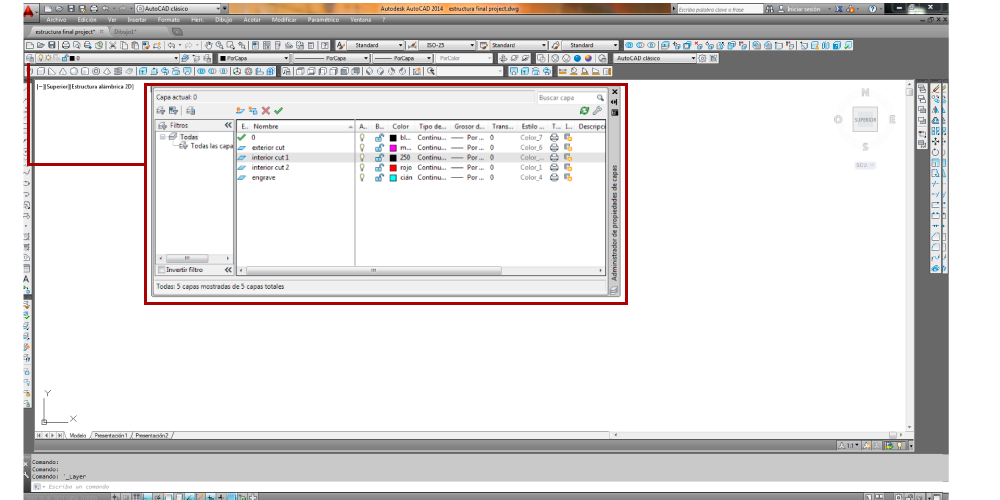Image resolution: width=1000 pixels, height=500 pixels.
Task: Collapse the Filtros tree with chevron
Action: tap(228, 126)
